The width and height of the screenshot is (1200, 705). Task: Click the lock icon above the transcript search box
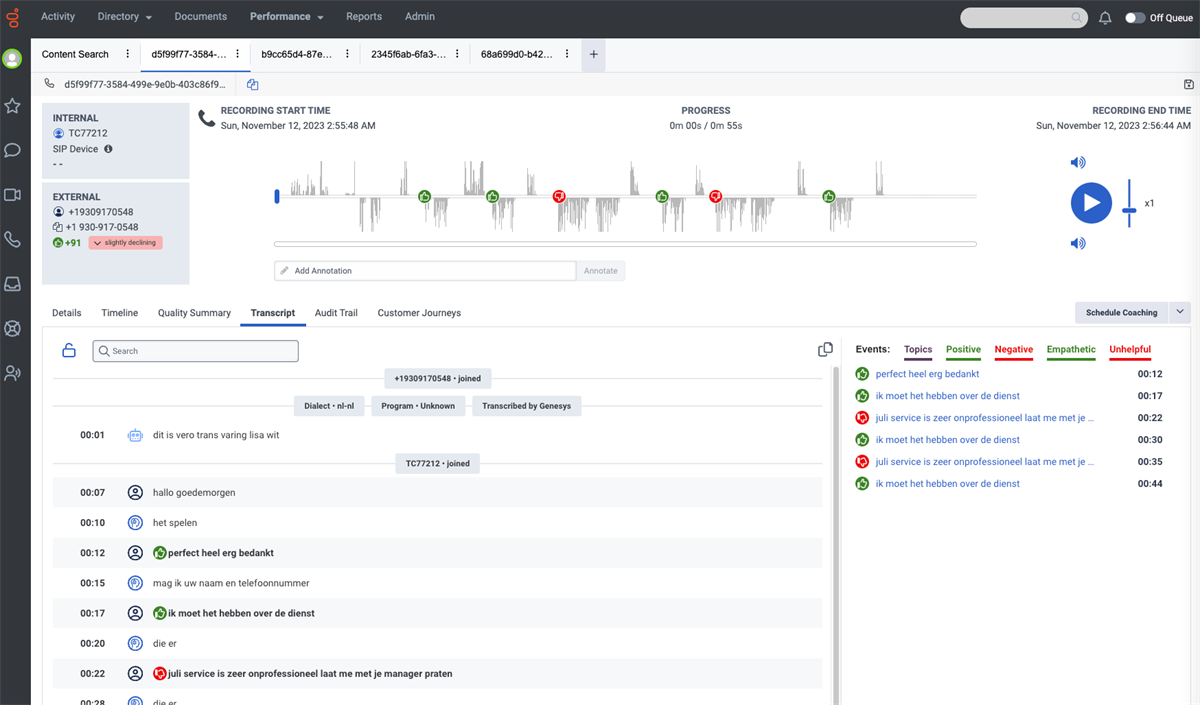pos(67,350)
